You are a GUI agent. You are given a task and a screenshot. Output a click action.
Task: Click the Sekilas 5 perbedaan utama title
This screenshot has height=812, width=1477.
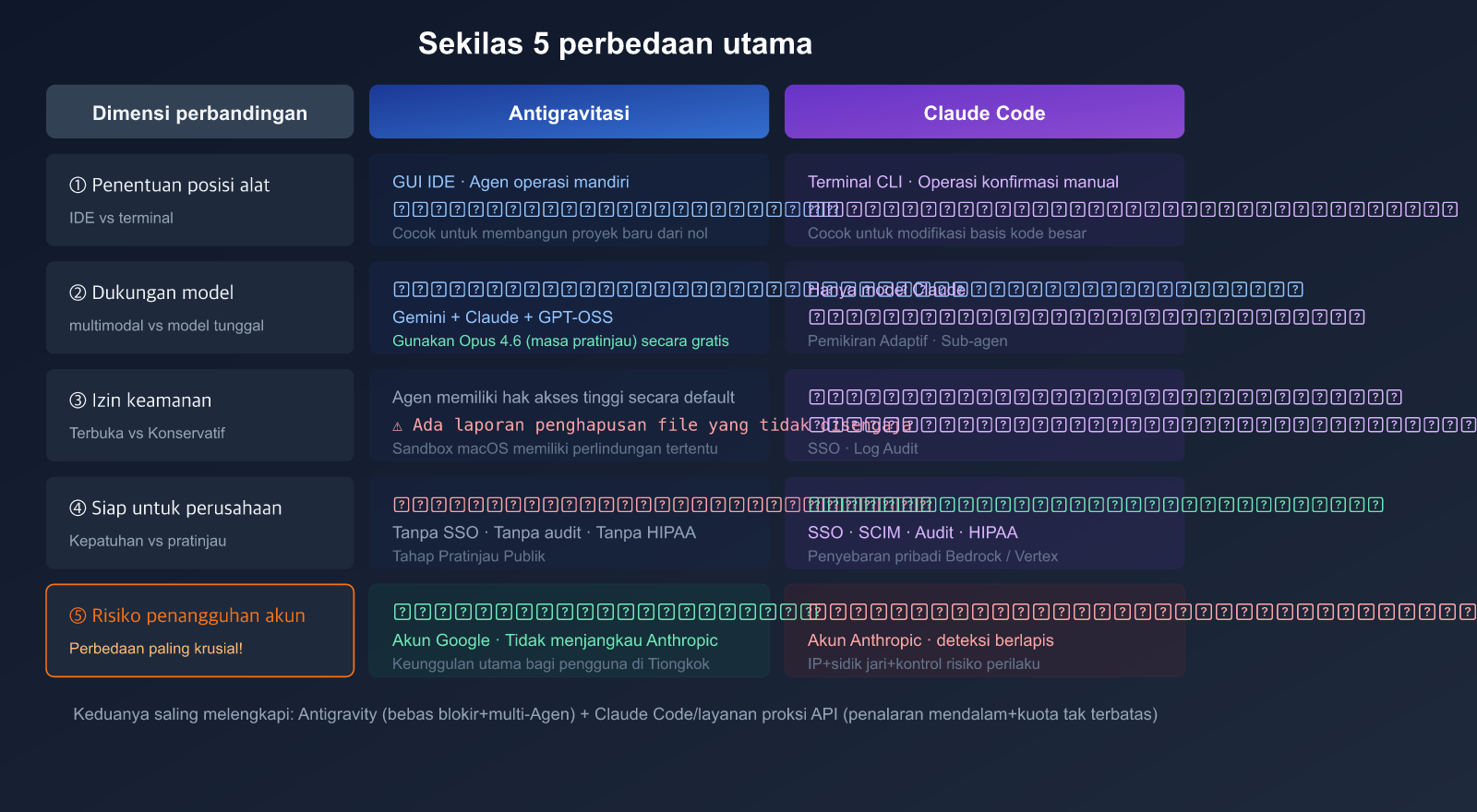[x=615, y=43]
